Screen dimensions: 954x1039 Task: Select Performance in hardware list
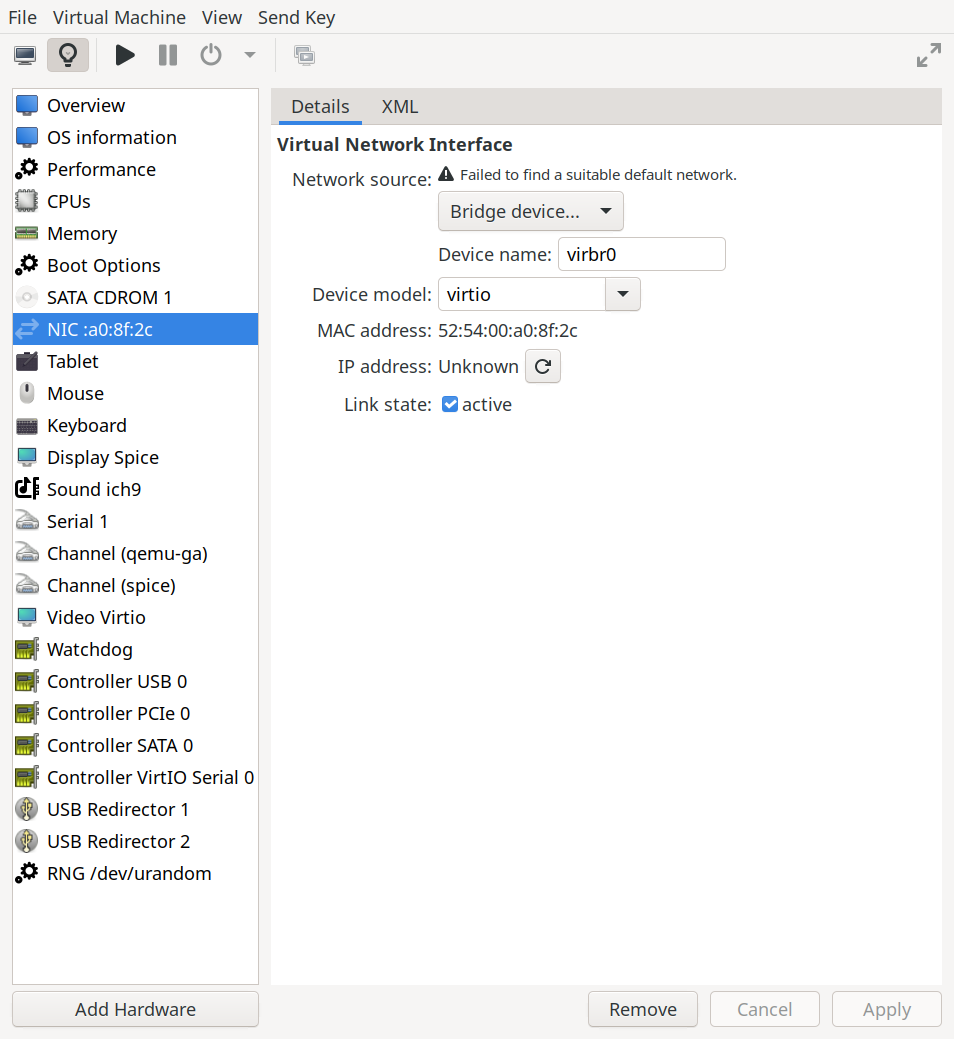point(135,169)
